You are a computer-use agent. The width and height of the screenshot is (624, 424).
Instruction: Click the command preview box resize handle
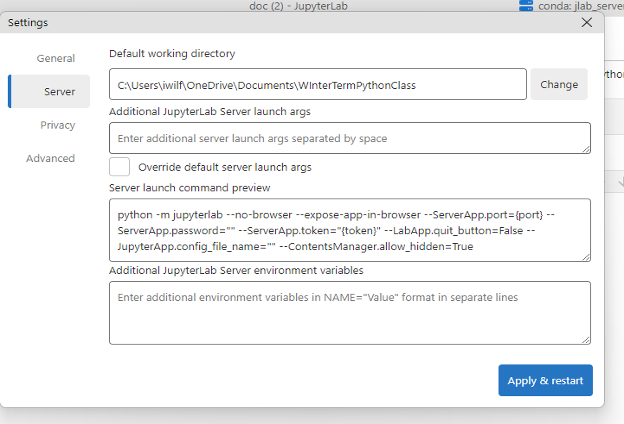[585, 256]
